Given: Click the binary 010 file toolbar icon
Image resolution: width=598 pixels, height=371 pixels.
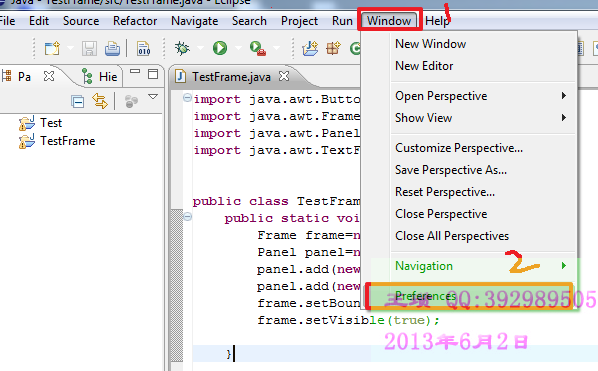Looking at the screenshot, I should 144,48.
